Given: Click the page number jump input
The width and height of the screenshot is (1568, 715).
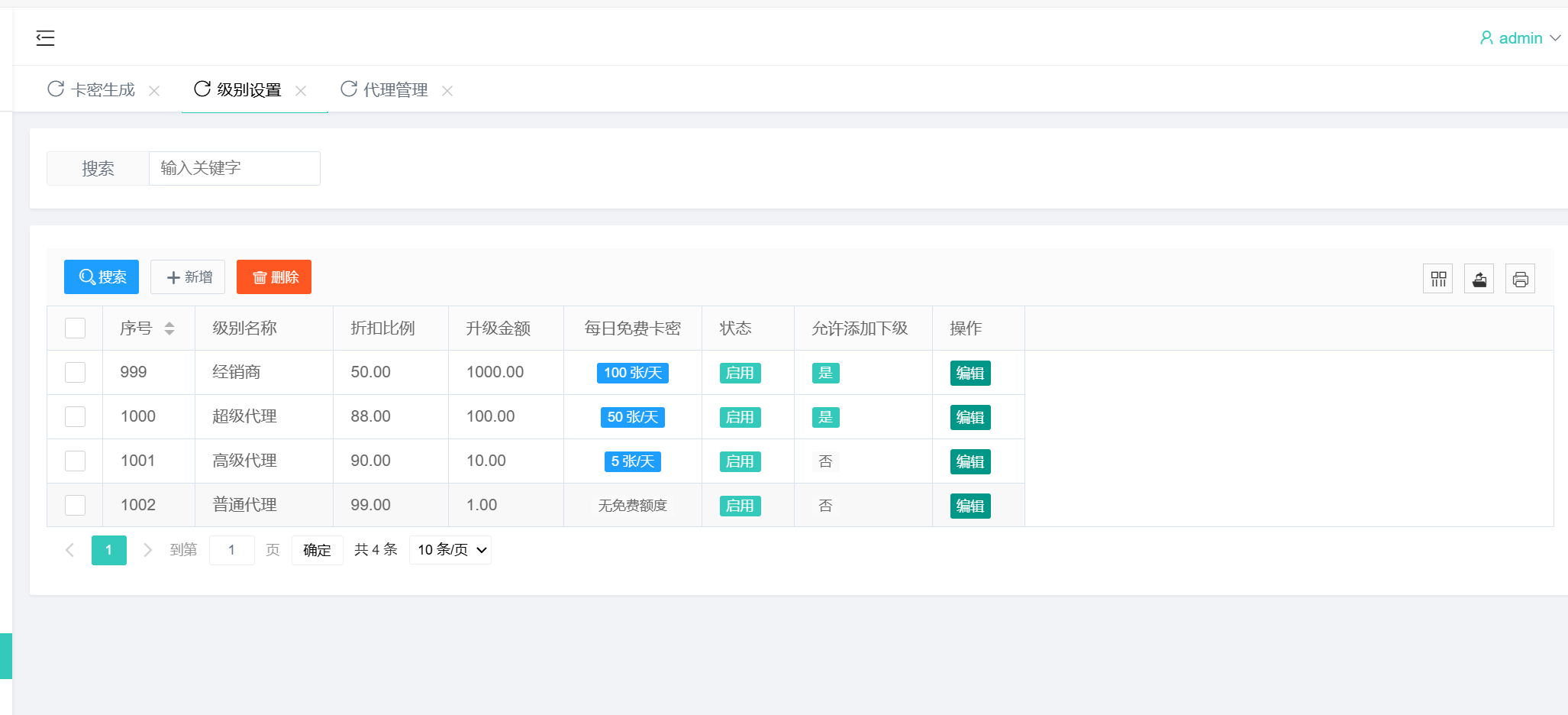Looking at the screenshot, I should click(x=232, y=550).
